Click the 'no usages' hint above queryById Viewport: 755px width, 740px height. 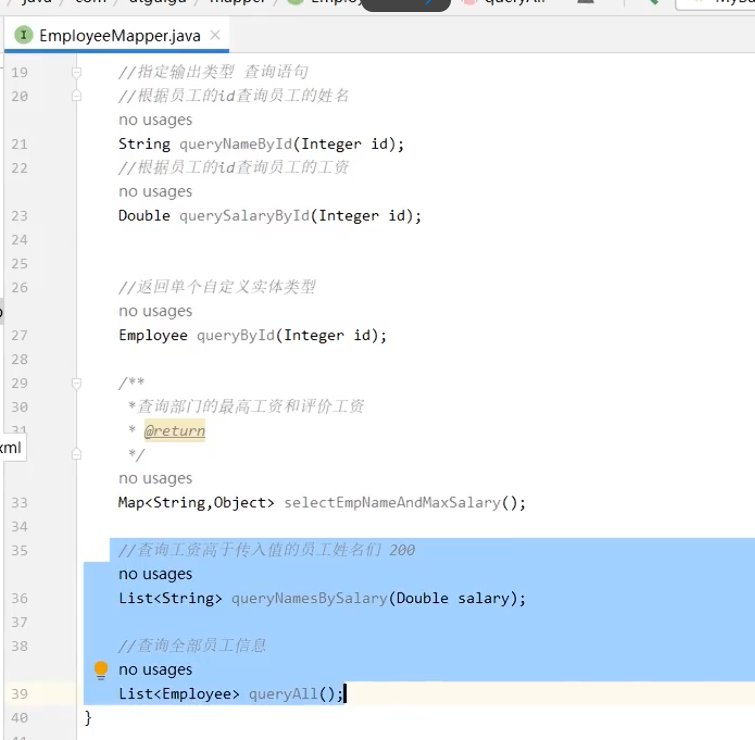pos(155,311)
